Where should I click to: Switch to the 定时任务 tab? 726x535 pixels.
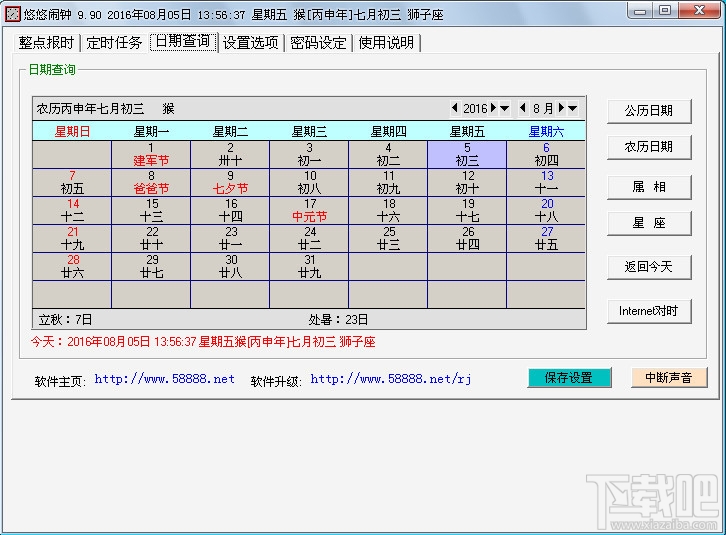coord(114,43)
